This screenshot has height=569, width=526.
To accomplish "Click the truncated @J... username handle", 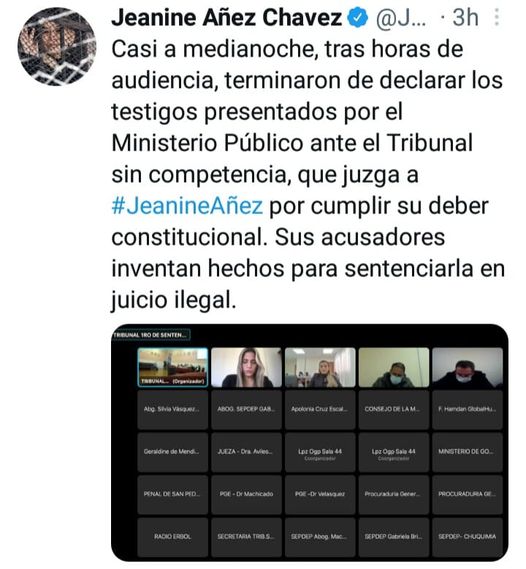I will coord(401,18).
